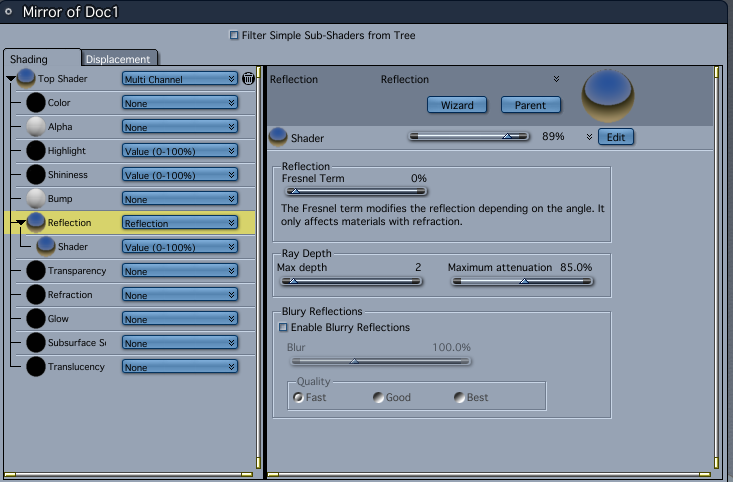Click the Max depth slider
Screen dimensions: 733x482
coord(351,281)
